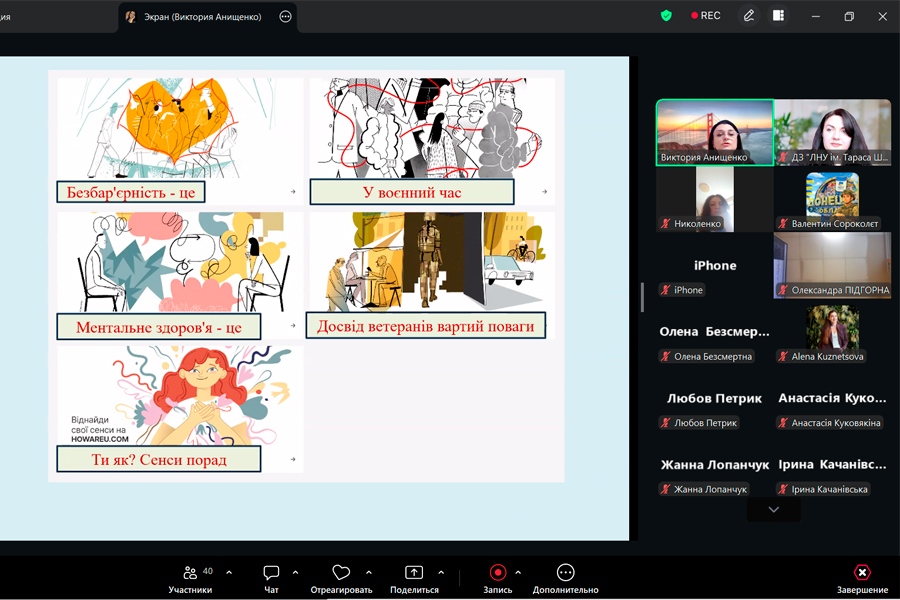Click the React heart icon
Screen dimensions: 900x600
click(x=341, y=572)
